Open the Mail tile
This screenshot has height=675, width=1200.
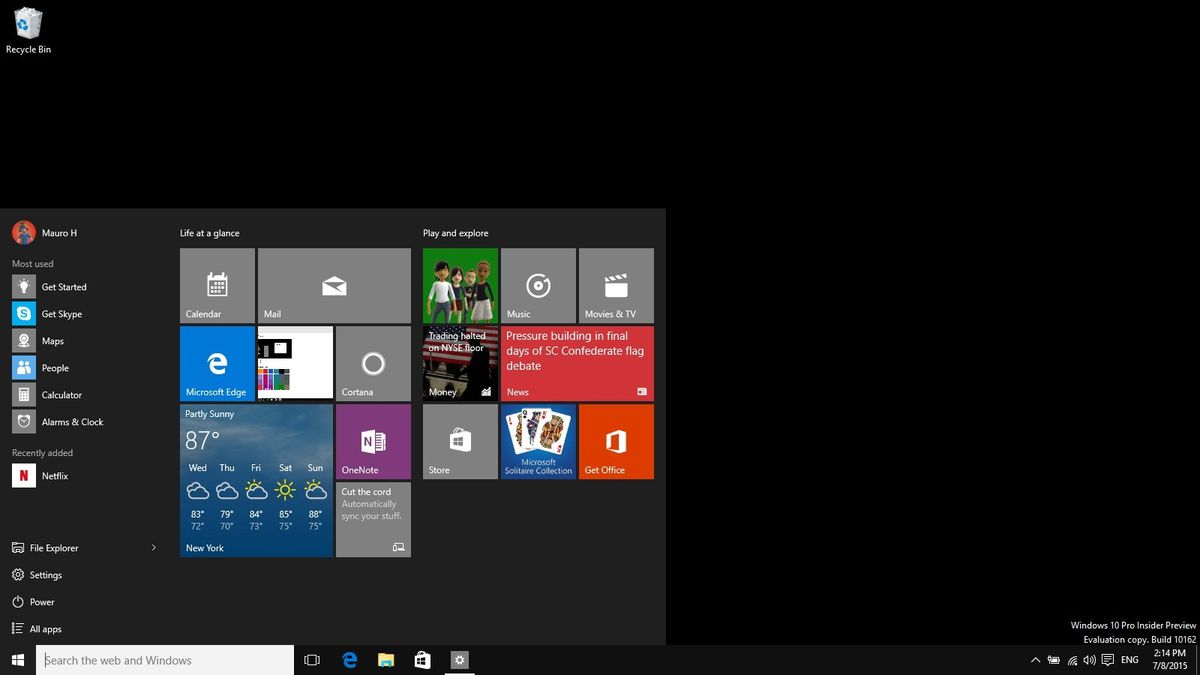[x=333, y=285]
